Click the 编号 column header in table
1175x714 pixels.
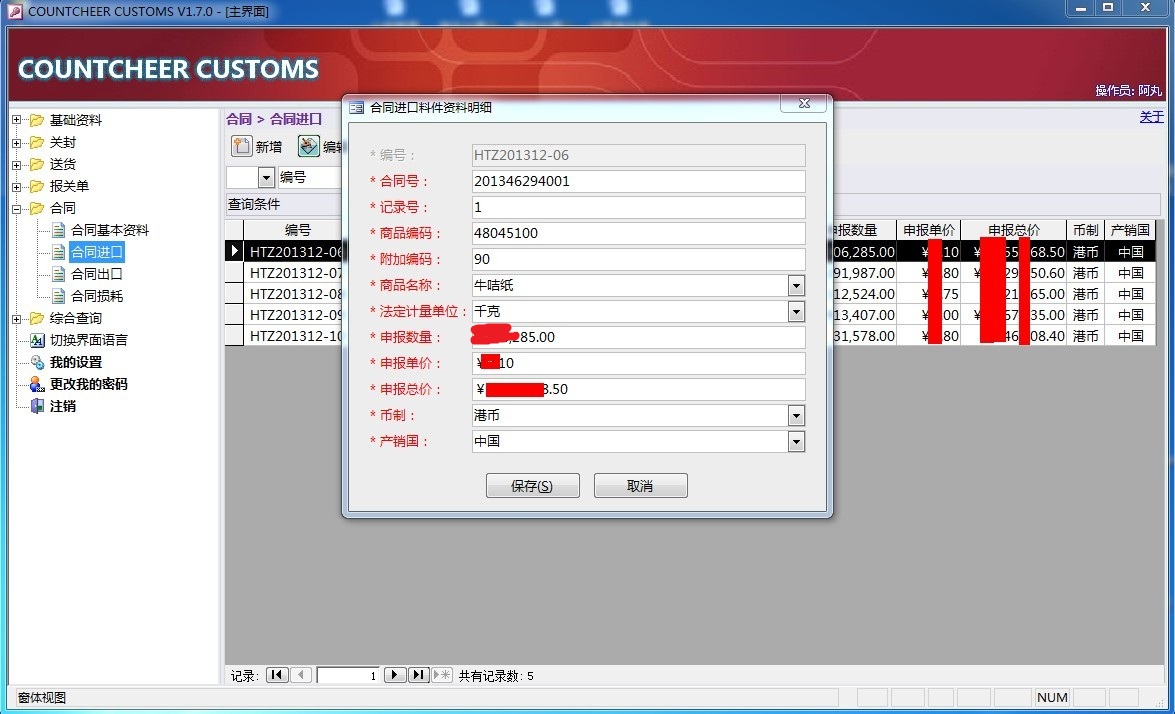tap(297, 230)
